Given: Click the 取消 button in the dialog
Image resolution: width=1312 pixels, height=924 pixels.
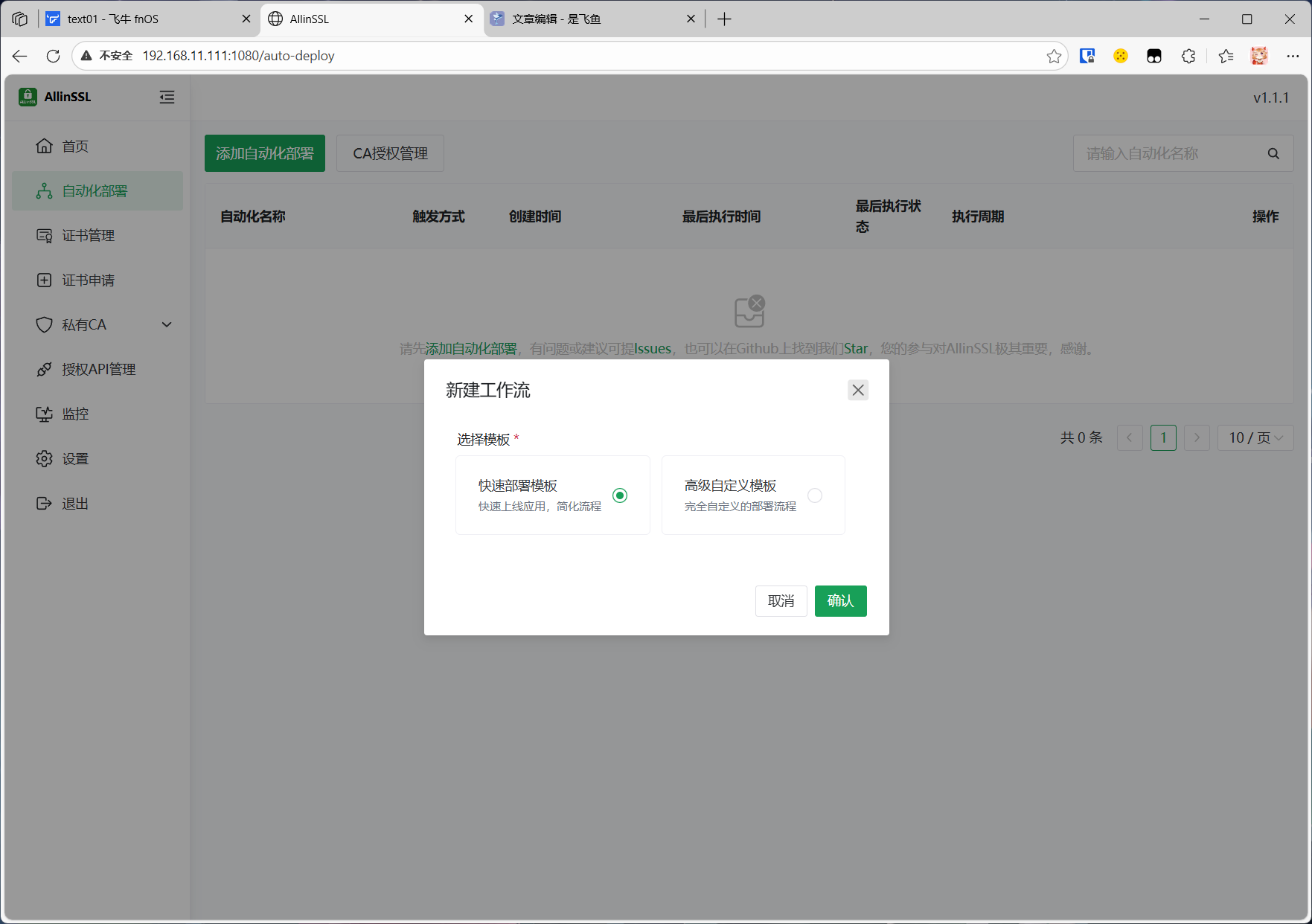Looking at the screenshot, I should click(x=781, y=601).
